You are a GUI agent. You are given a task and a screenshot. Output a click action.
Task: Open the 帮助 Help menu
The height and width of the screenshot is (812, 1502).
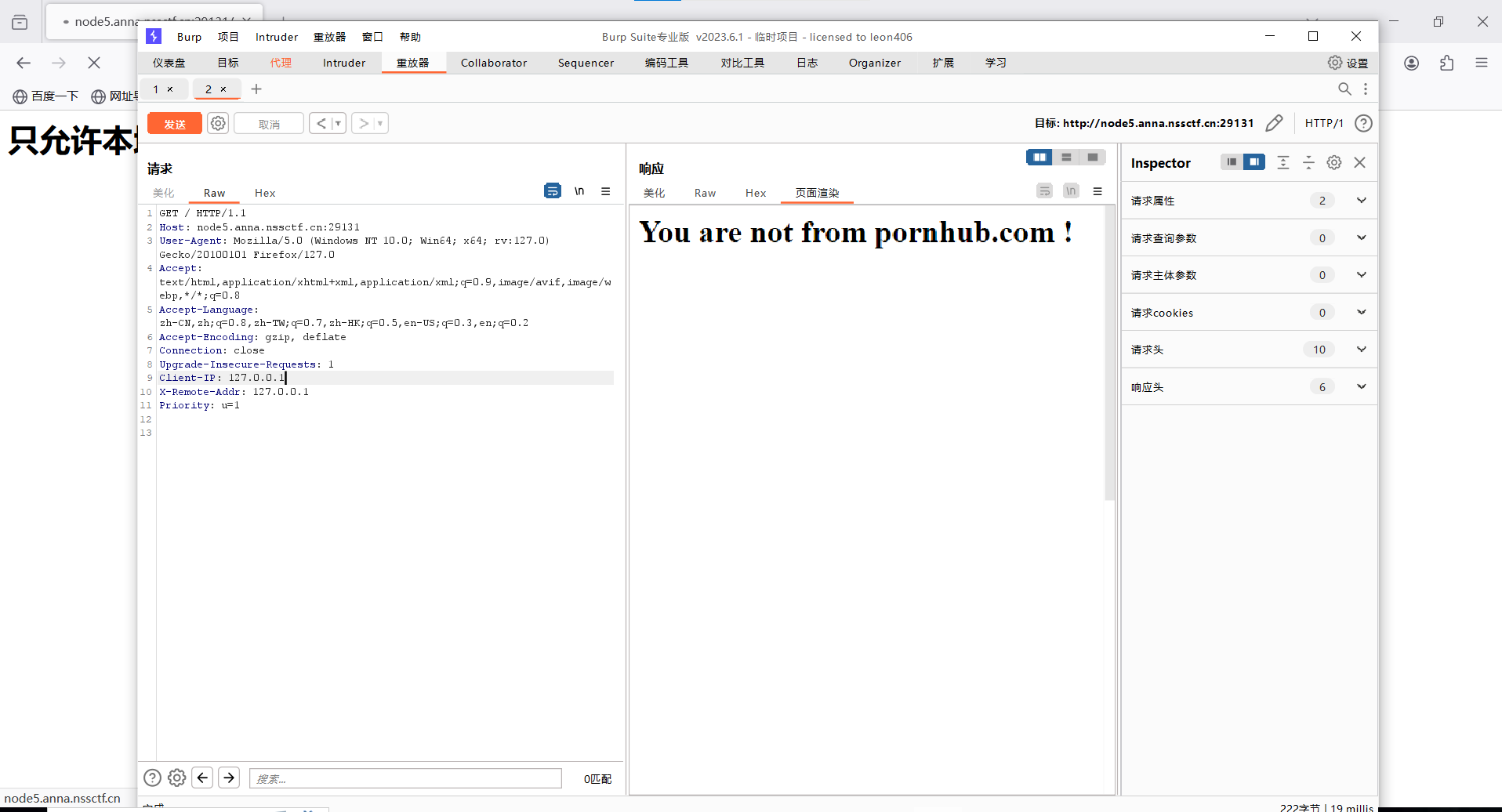coord(410,37)
